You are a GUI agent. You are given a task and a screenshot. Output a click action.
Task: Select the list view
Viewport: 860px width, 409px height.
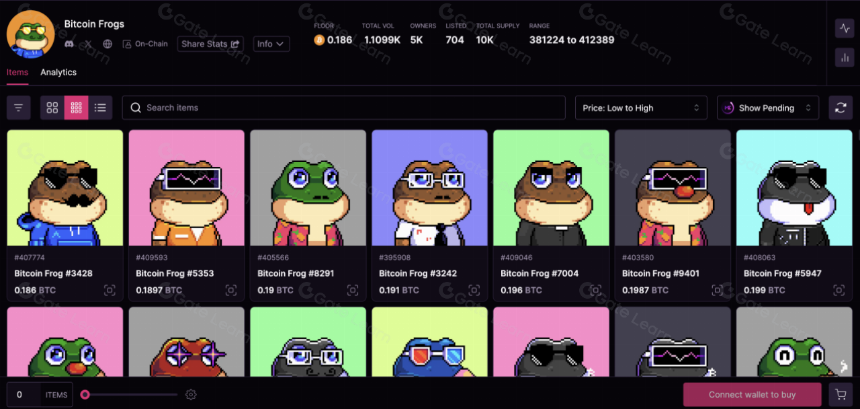pos(100,107)
